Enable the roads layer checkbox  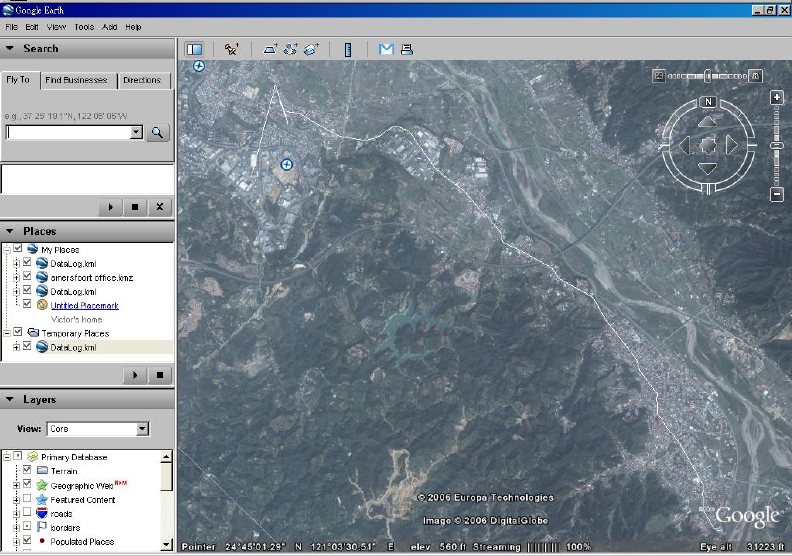[x=27, y=513]
